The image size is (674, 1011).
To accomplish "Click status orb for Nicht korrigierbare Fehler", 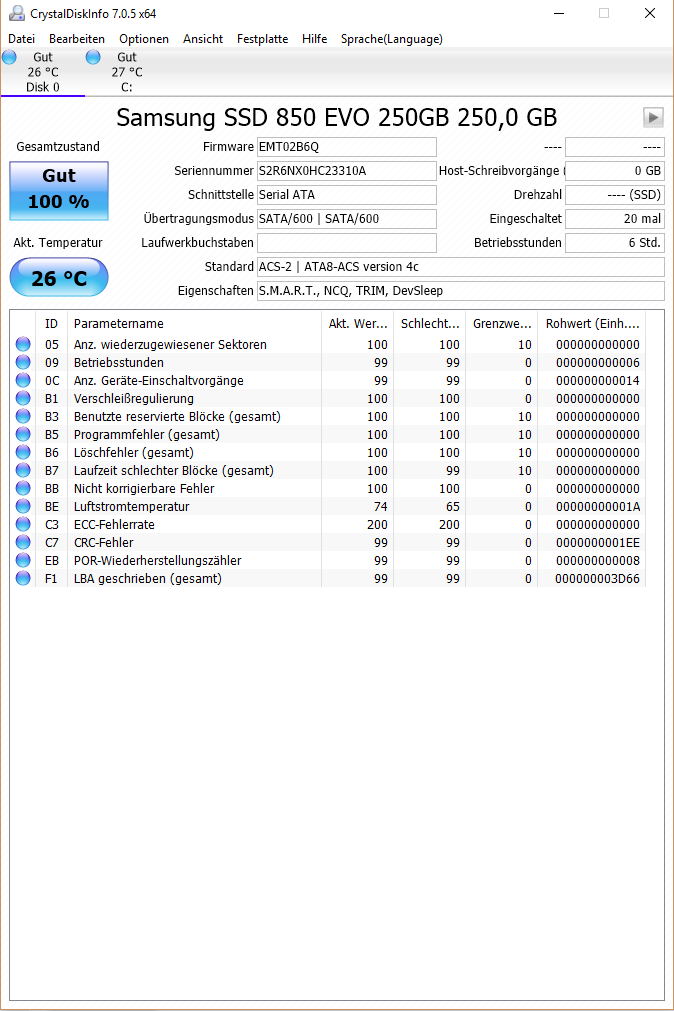I will (x=23, y=489).
